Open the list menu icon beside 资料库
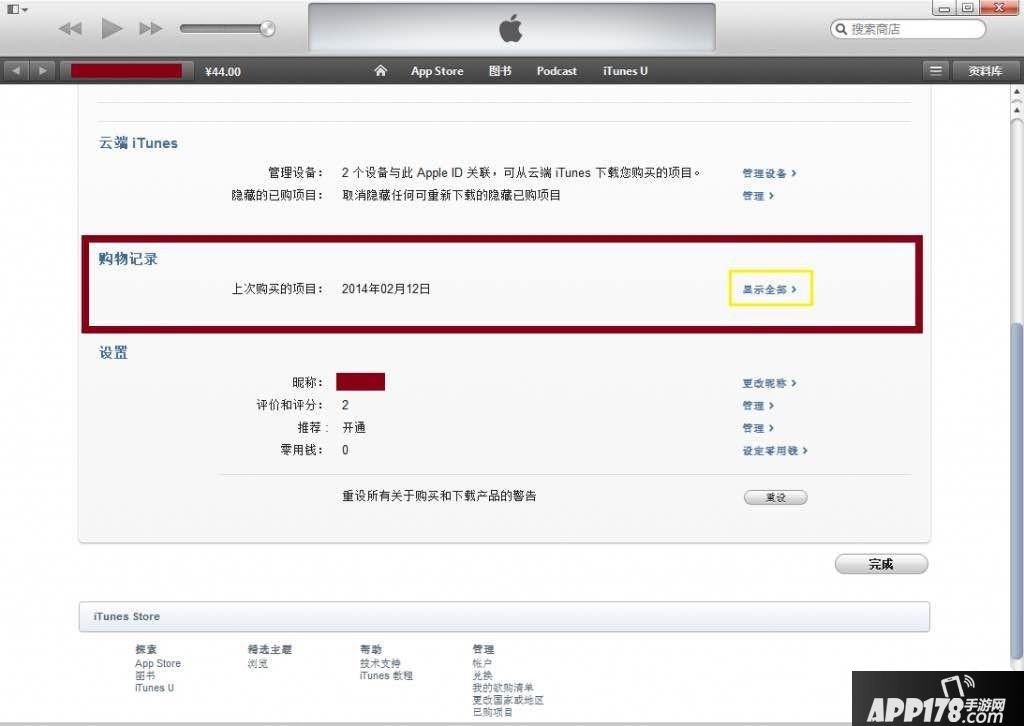This screenshot has width=1024, height=726. point(935,71)
